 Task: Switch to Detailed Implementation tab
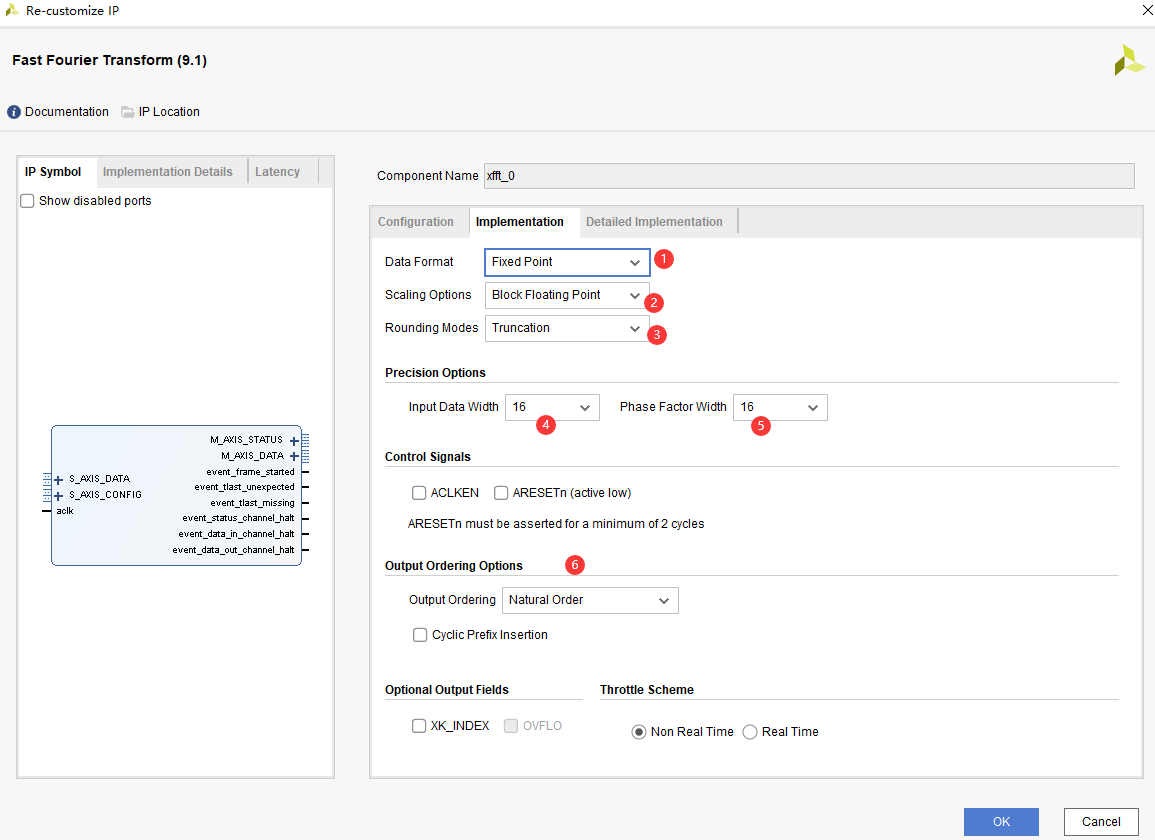[654, 222]
